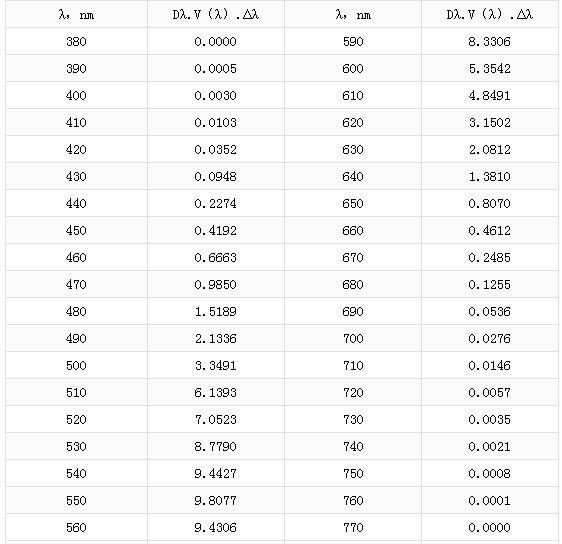
Task: Click the wavelength cell 730
Action: click(353, 420)
